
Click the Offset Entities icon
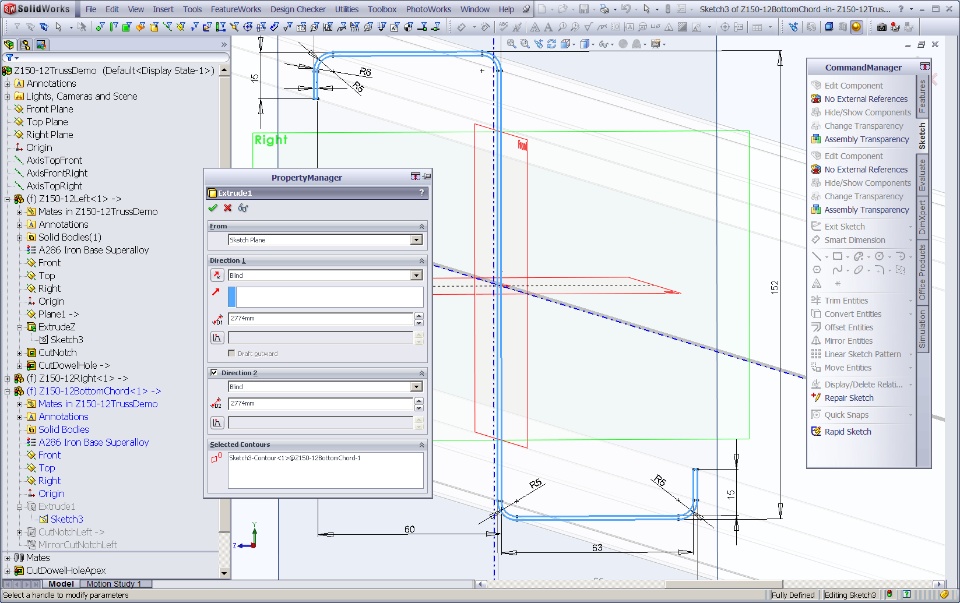(x=816, y=328)
